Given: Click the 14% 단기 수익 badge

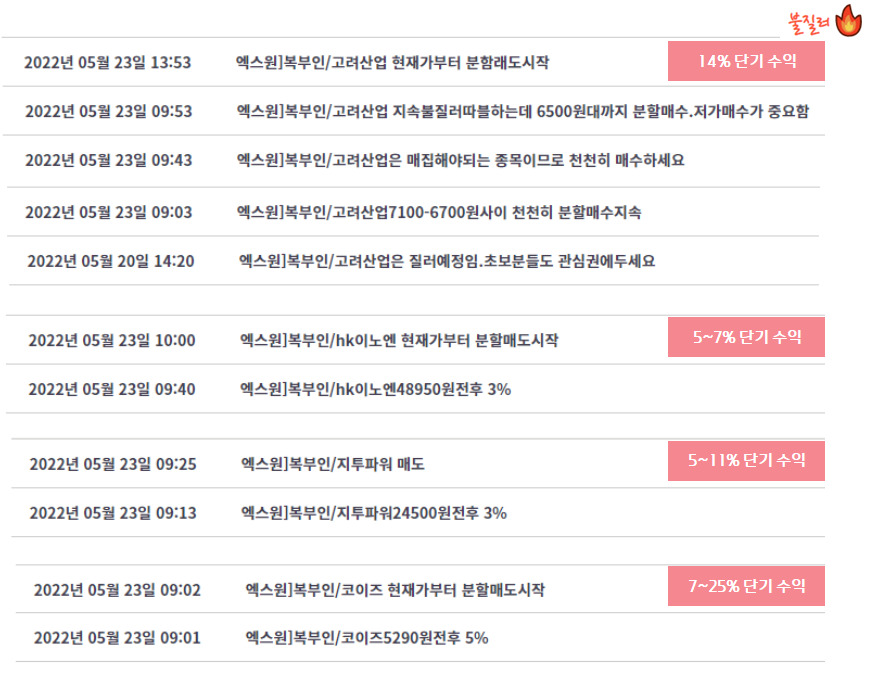Looking at the screenshot, I should [746, 61].
